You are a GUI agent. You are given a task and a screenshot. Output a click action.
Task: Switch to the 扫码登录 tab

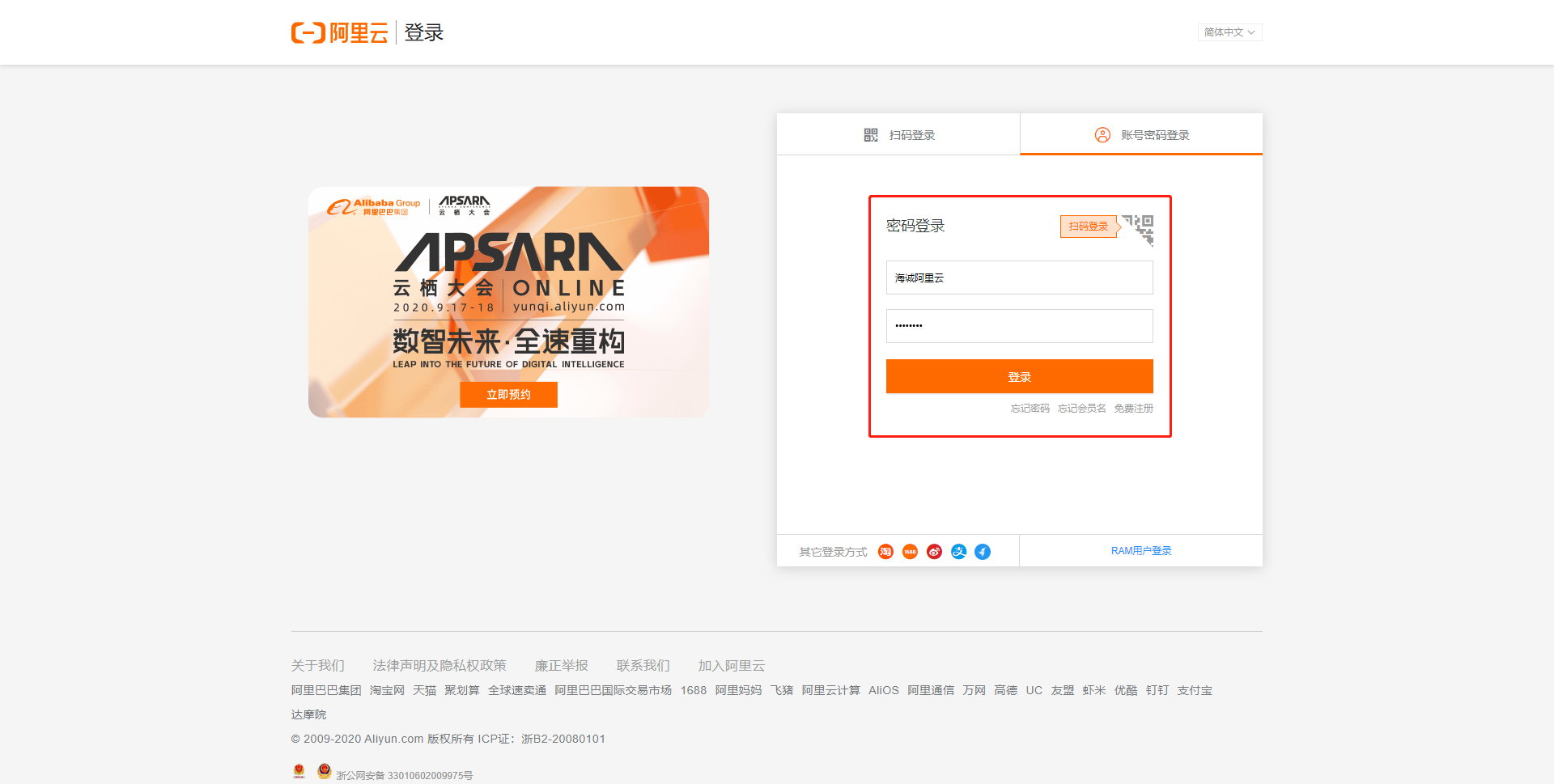point(898,134)
